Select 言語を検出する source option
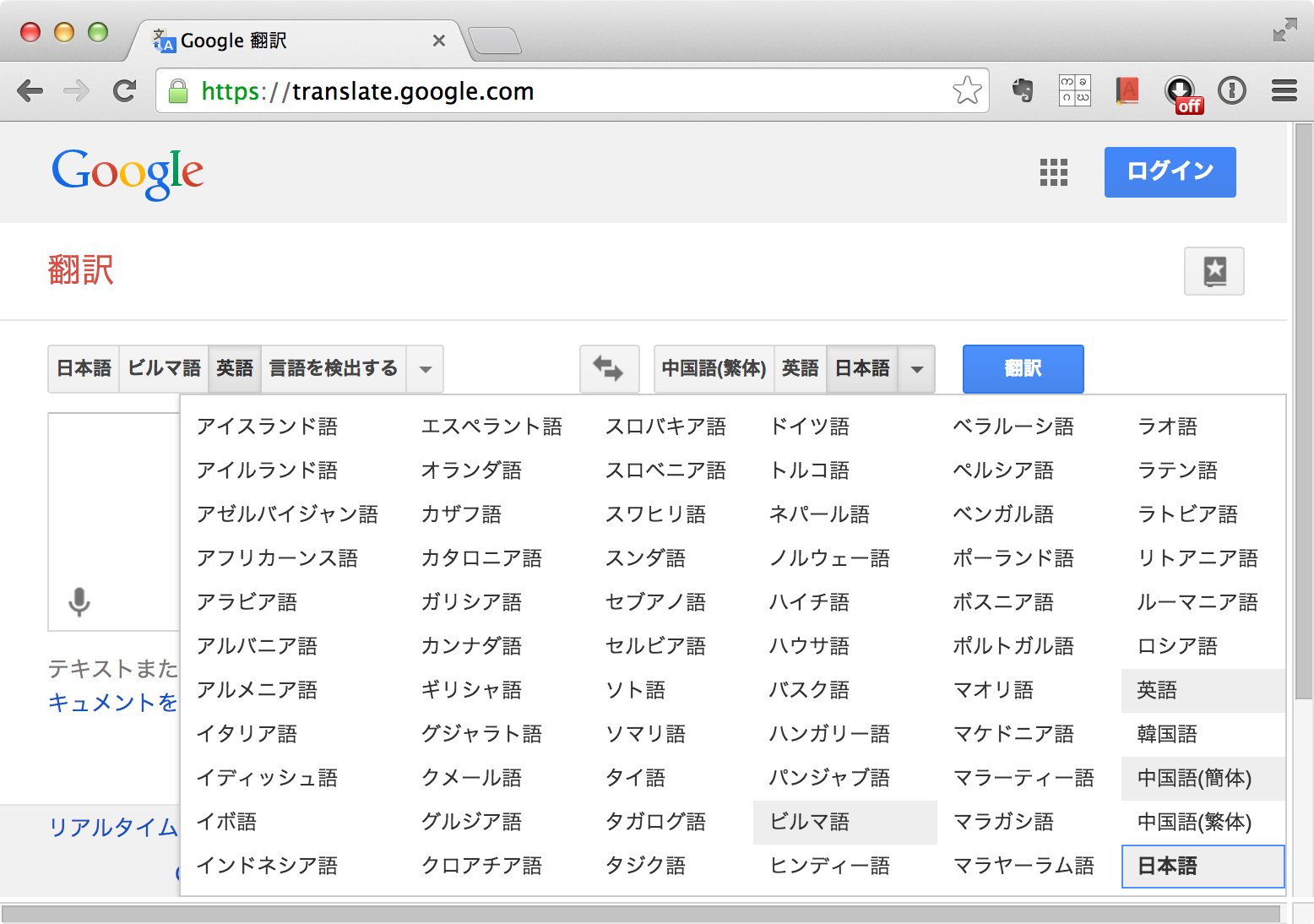This screenshot has width=1314, height=924. pyautogui.click(x=334, y=369)
